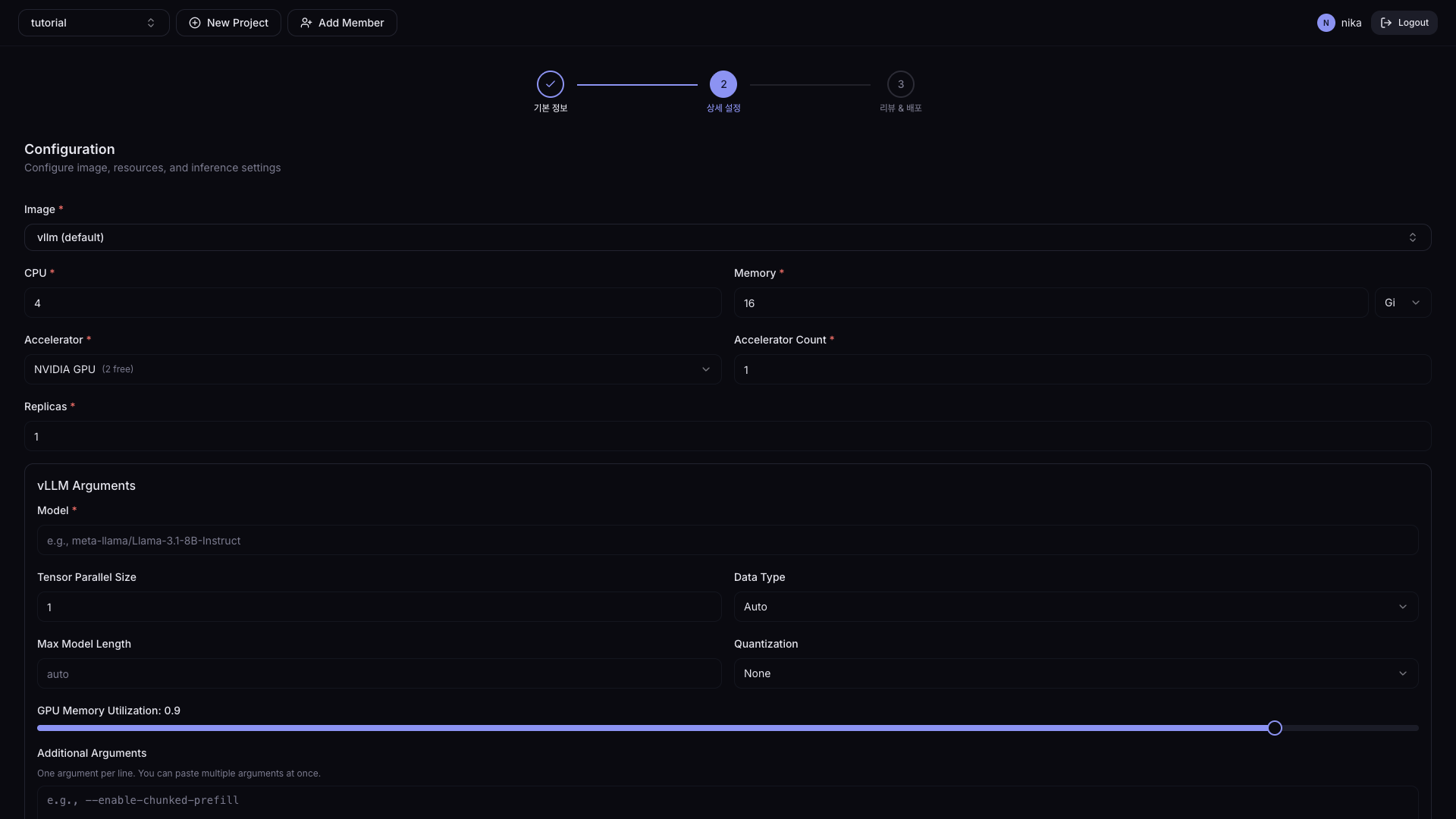Click the logout arrow icon
This screenshot has width=1456, height=819.
click(1386, 23)
